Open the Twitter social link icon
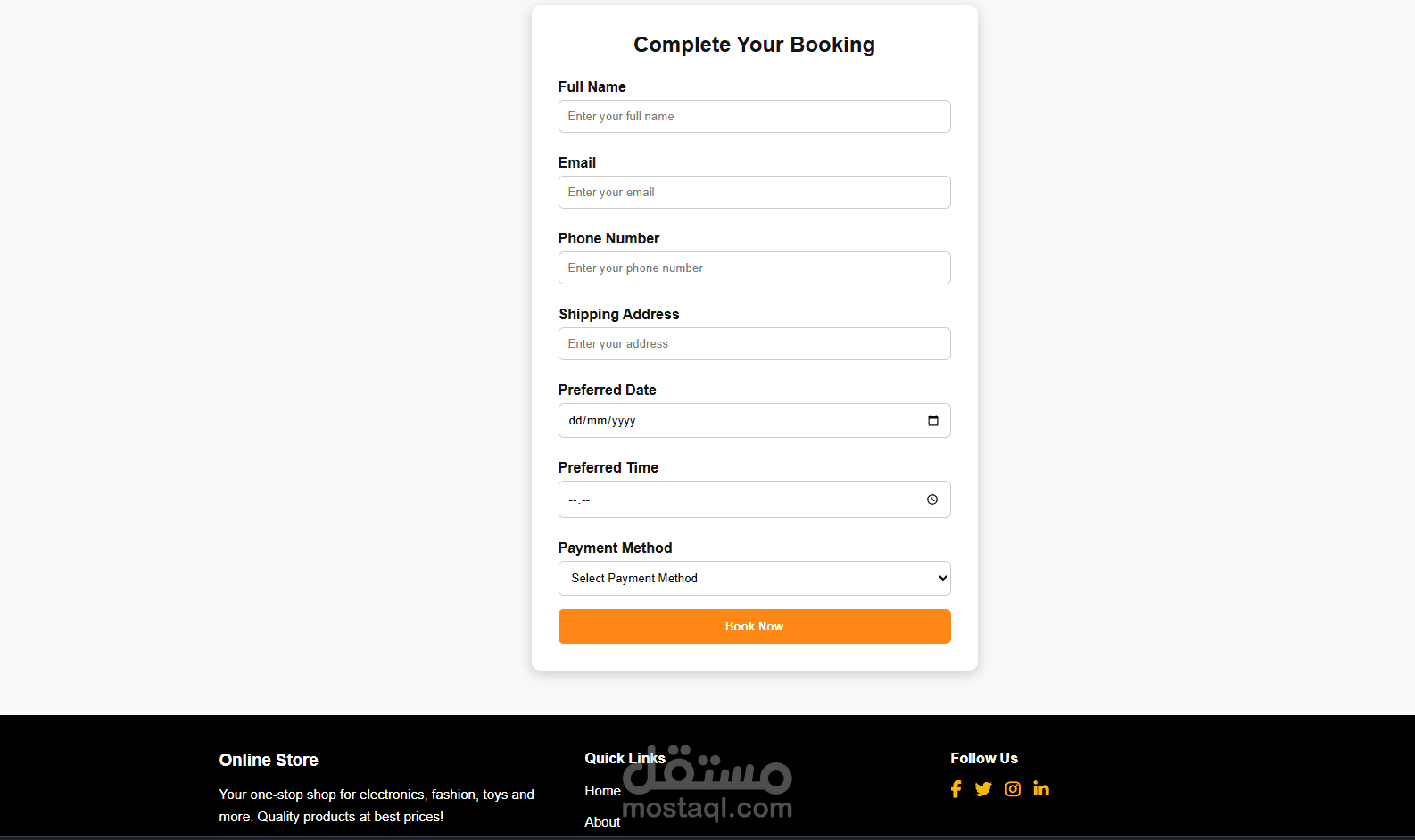The height and width of the screenshot is (840, 1415). coord(983,789)
